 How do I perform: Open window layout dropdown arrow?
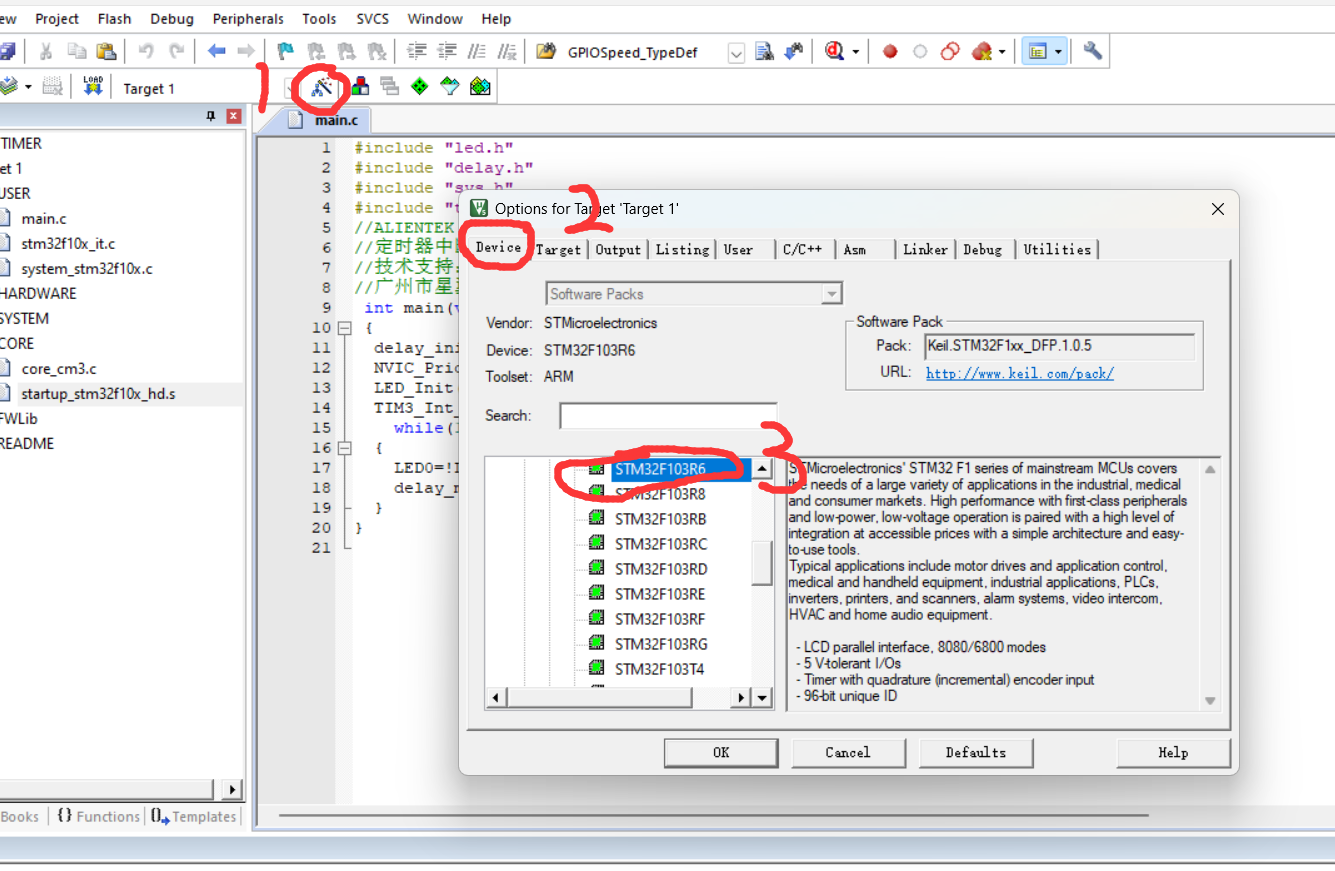(x=1058, y=52)
